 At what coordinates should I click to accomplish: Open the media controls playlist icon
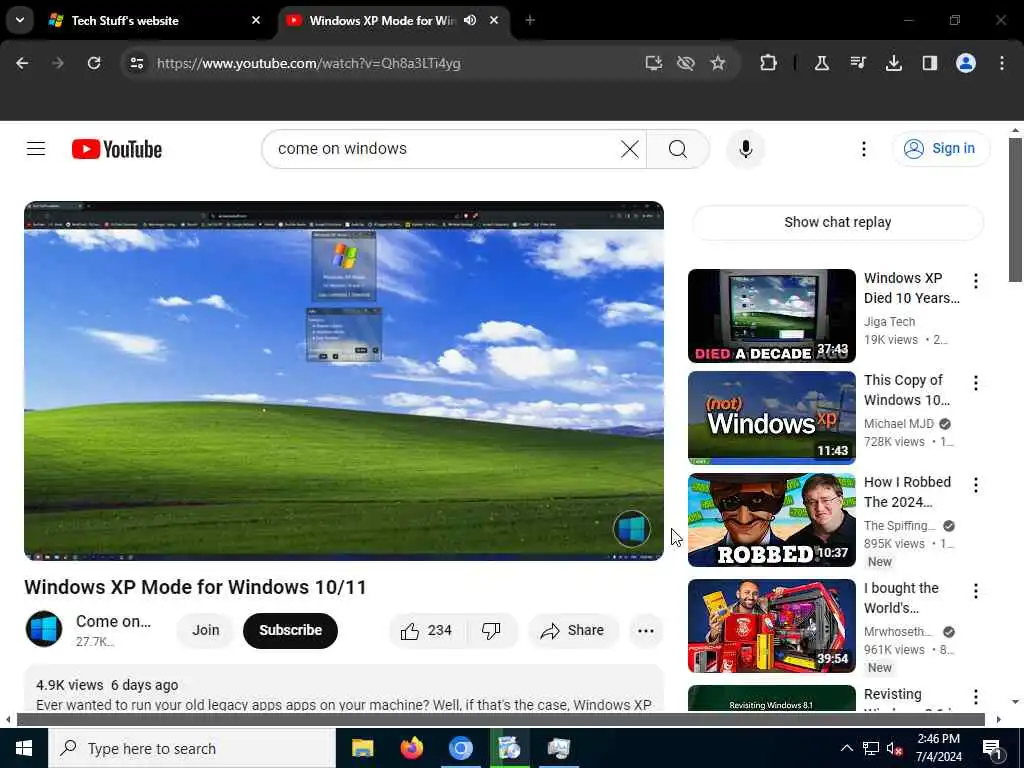(858, 63)
